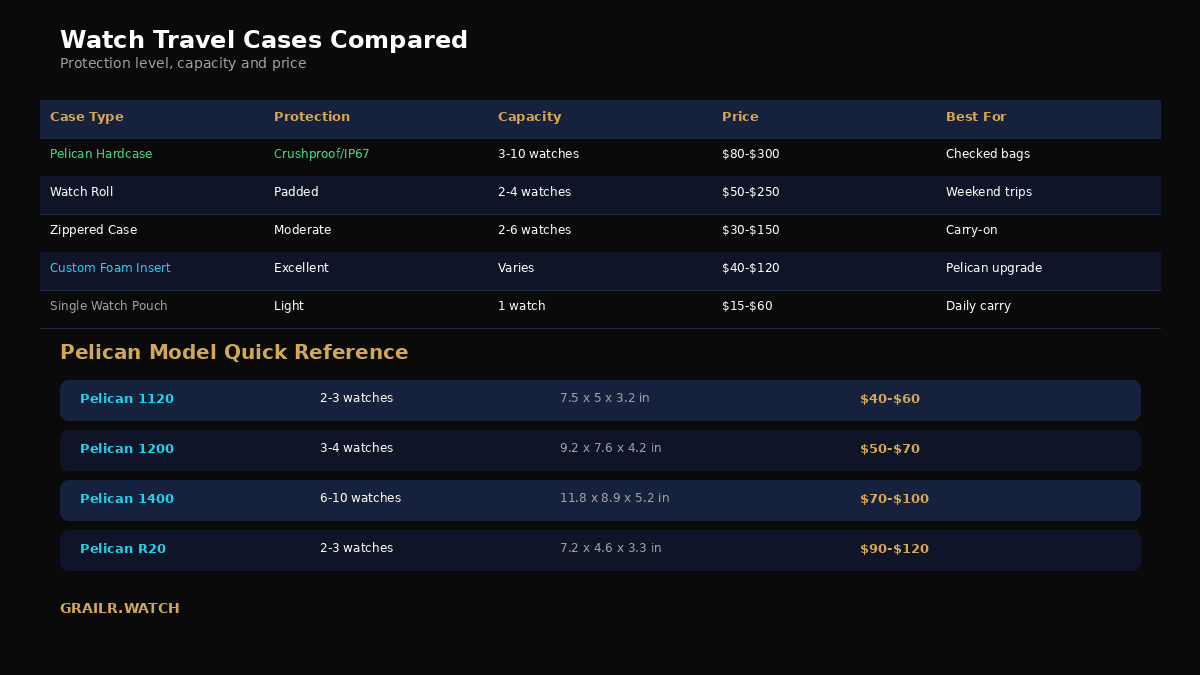Screen dimensions: 1200x675
Task: Click the '$40-$120' price cell
Action: pyautogui.click(x=751, y=268)
